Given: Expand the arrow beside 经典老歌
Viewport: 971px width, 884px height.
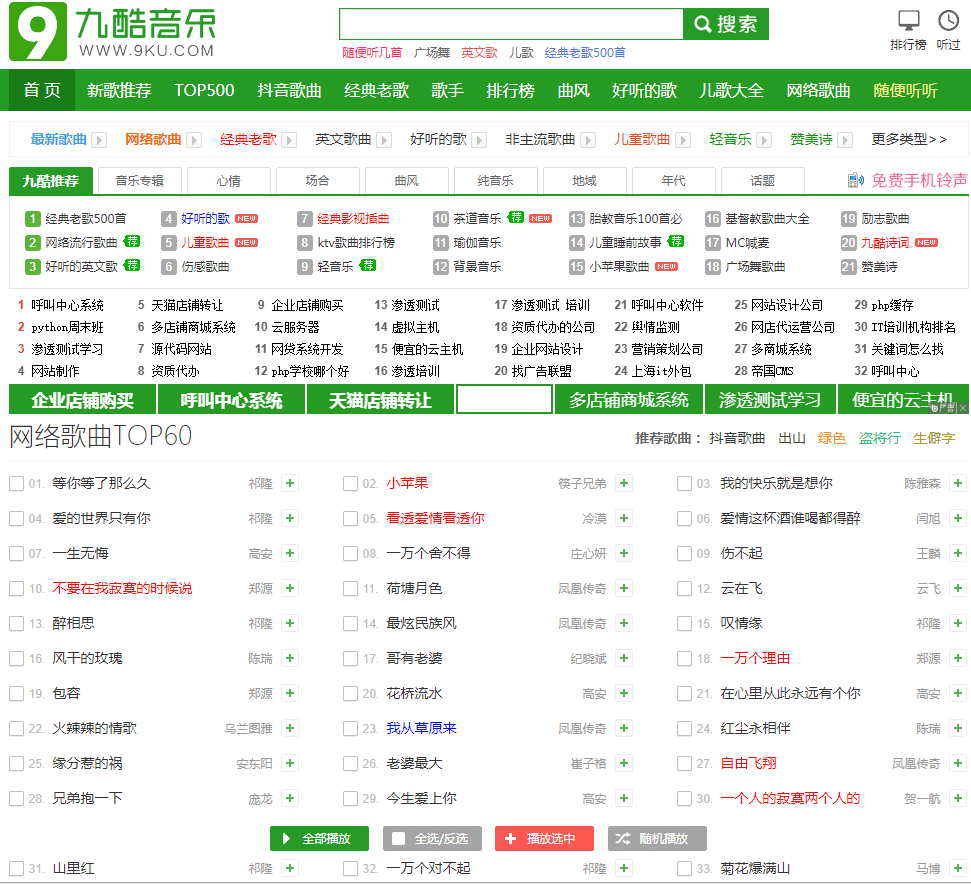Looking at the screenshot, I should point(290,140).
